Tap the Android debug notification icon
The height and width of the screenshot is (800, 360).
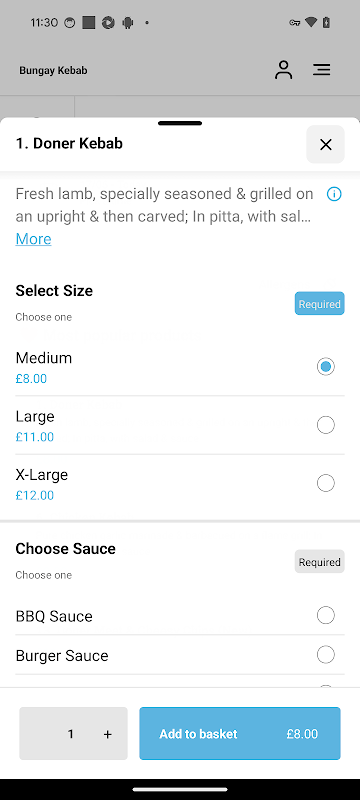128,22
